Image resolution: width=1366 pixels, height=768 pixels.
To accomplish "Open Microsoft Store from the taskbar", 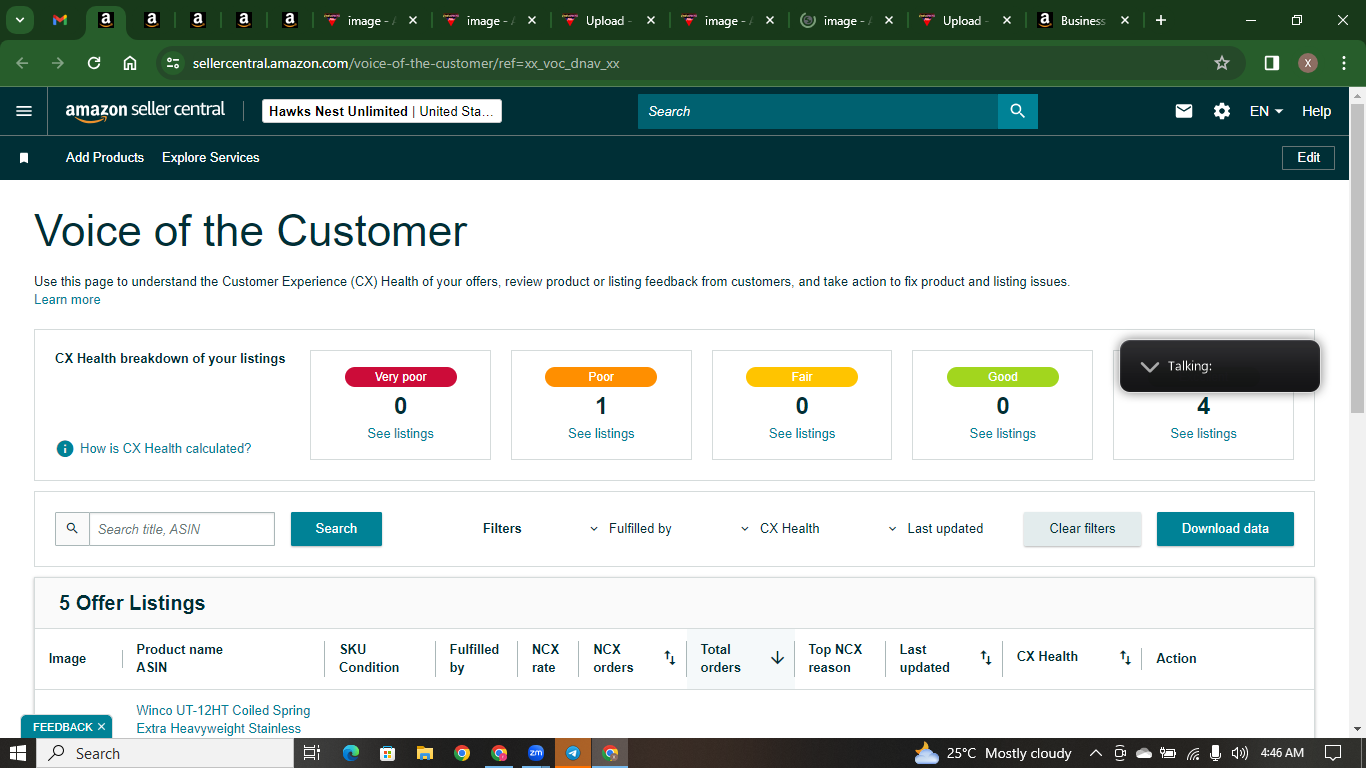I will [388, 753].
